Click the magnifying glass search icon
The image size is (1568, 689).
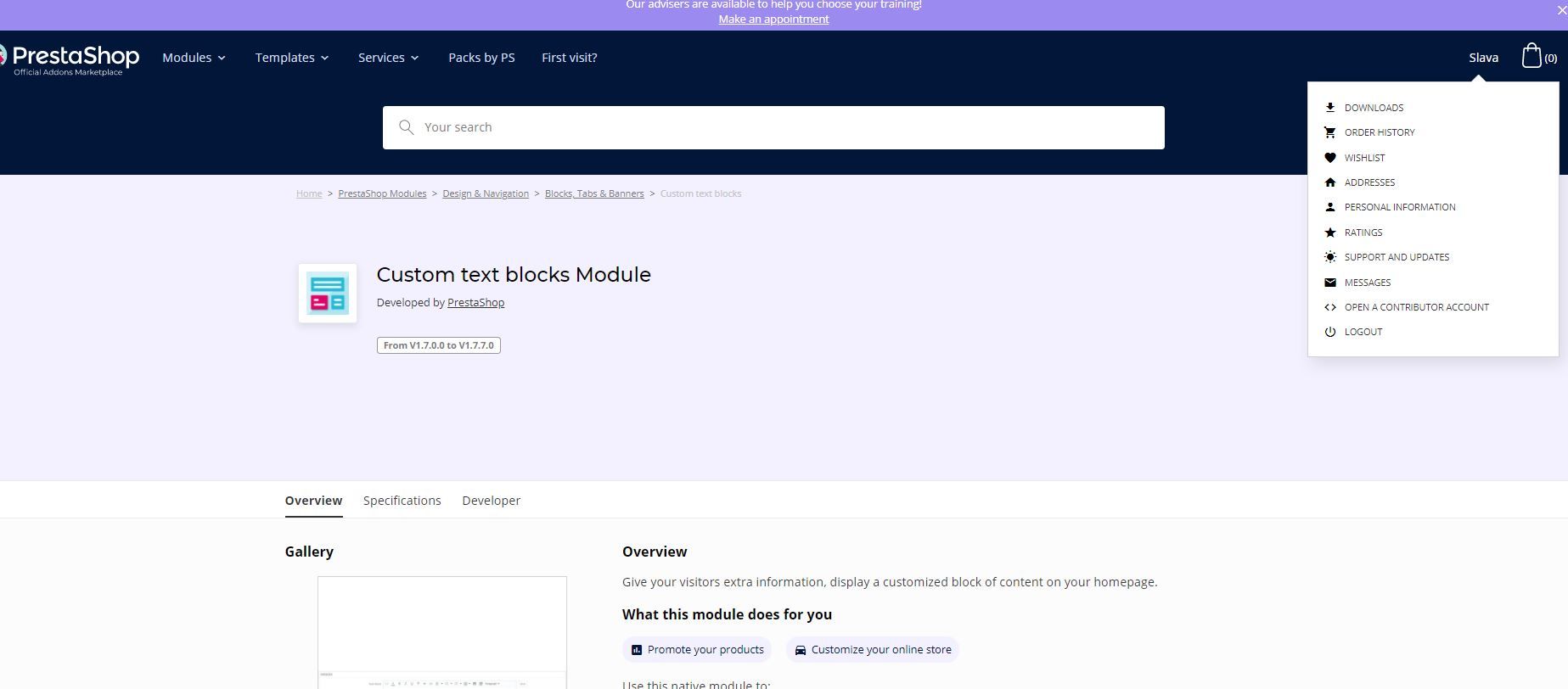pos(407,127)
